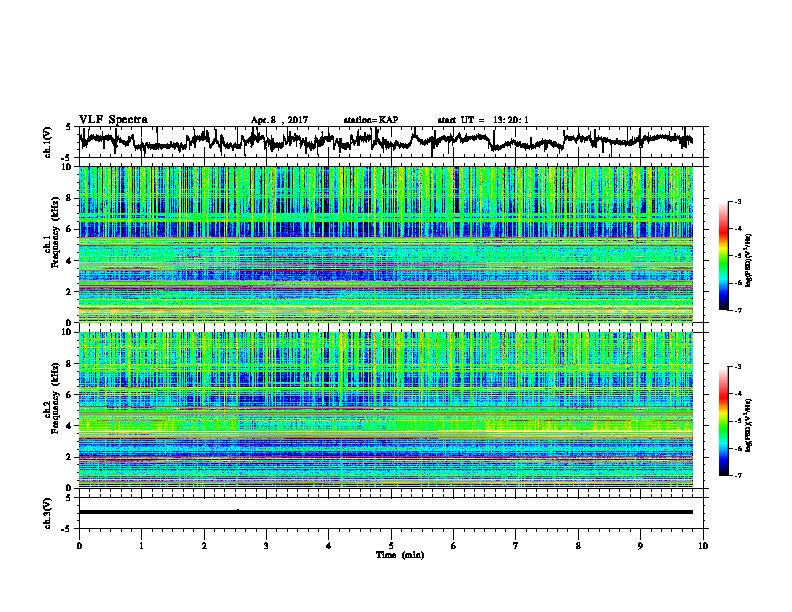Screen dimensions: 792x612
Task: Click the ch.2 color bar label "log(PSD)(V²/Hz)"
Action: tap(748, 425)
